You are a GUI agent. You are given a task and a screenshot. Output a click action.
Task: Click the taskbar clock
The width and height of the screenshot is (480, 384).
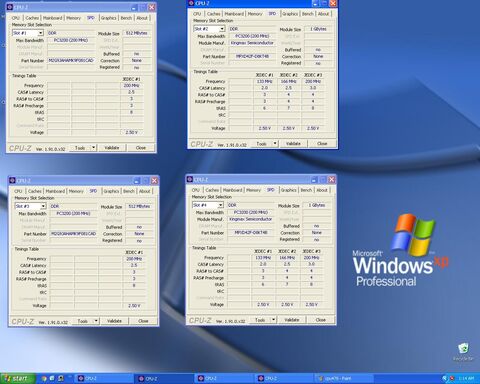(466, 378)
